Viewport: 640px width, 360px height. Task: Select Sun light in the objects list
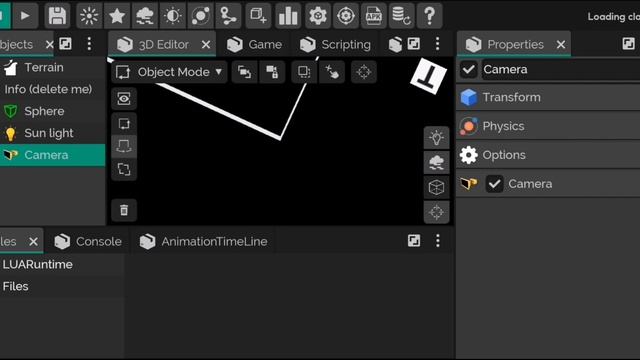click(x=52, y=133)
